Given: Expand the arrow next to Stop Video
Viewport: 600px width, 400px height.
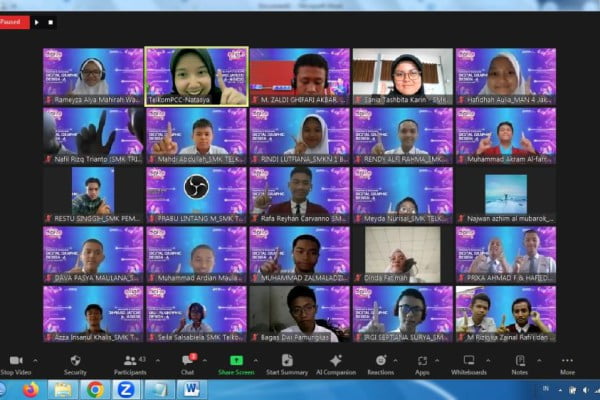Looking at the screenshot, I should click(36, 360).
